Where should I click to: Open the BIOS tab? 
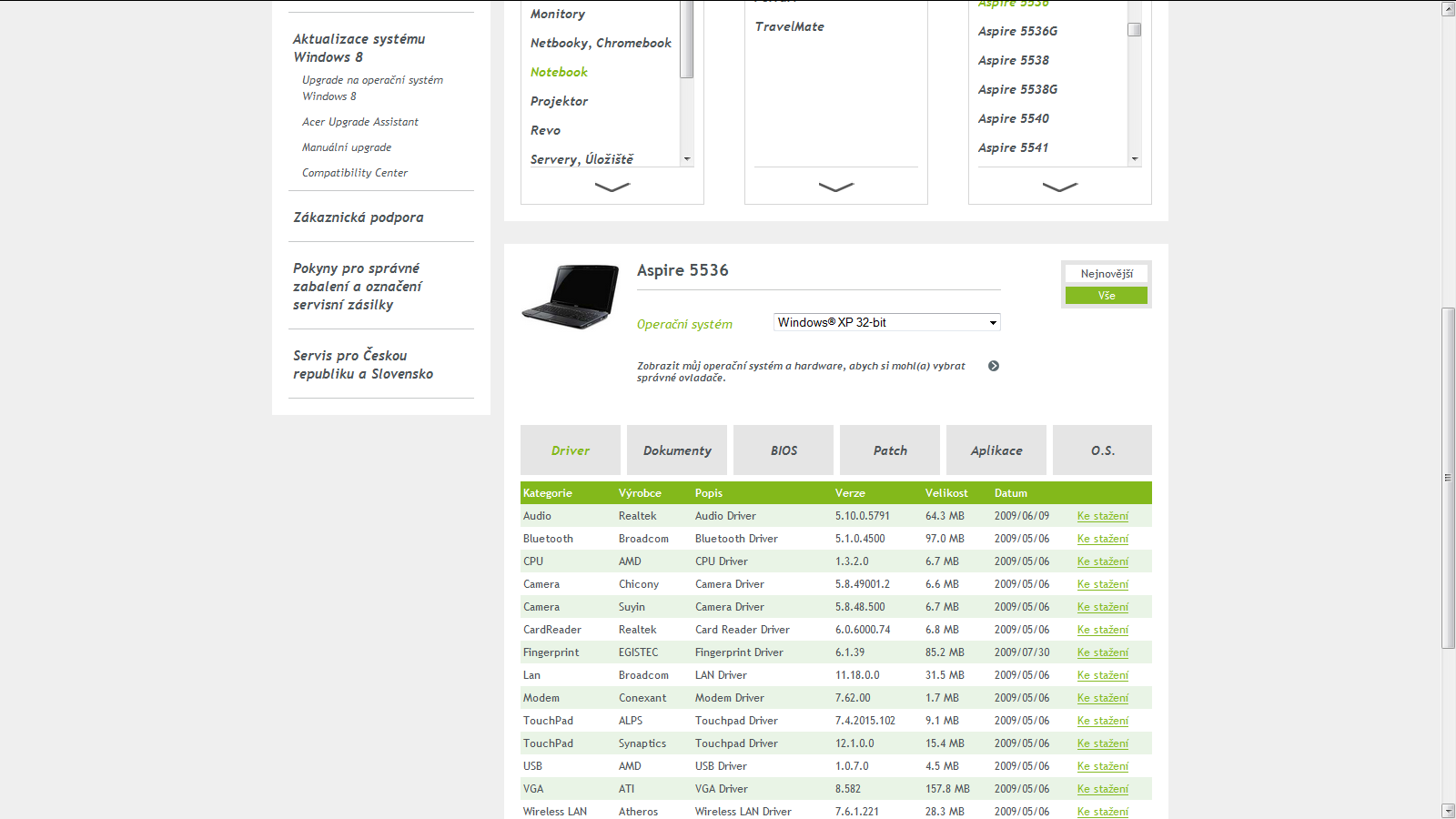(784, 450)
